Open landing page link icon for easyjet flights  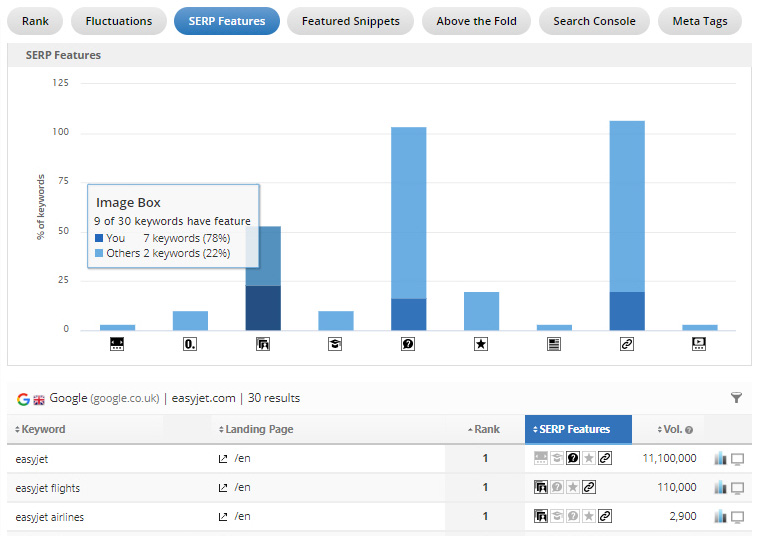point(223,488)
